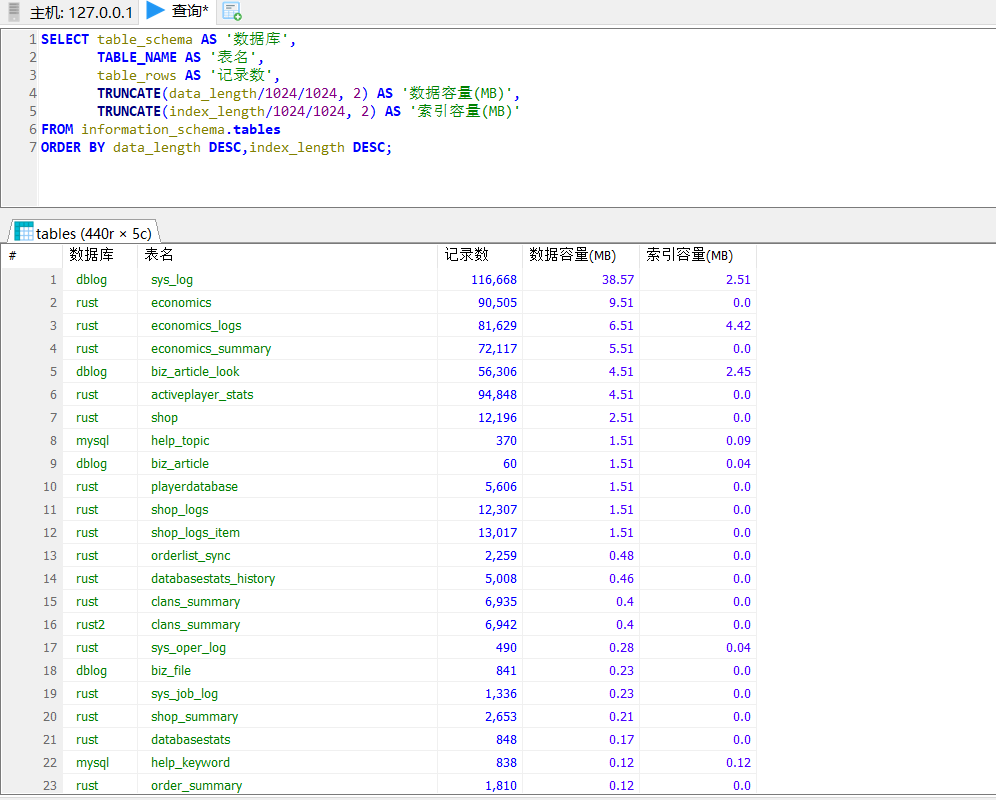Select the databasestats_history cell
This screenshot has height=800, width=996.
coord(287,578)
